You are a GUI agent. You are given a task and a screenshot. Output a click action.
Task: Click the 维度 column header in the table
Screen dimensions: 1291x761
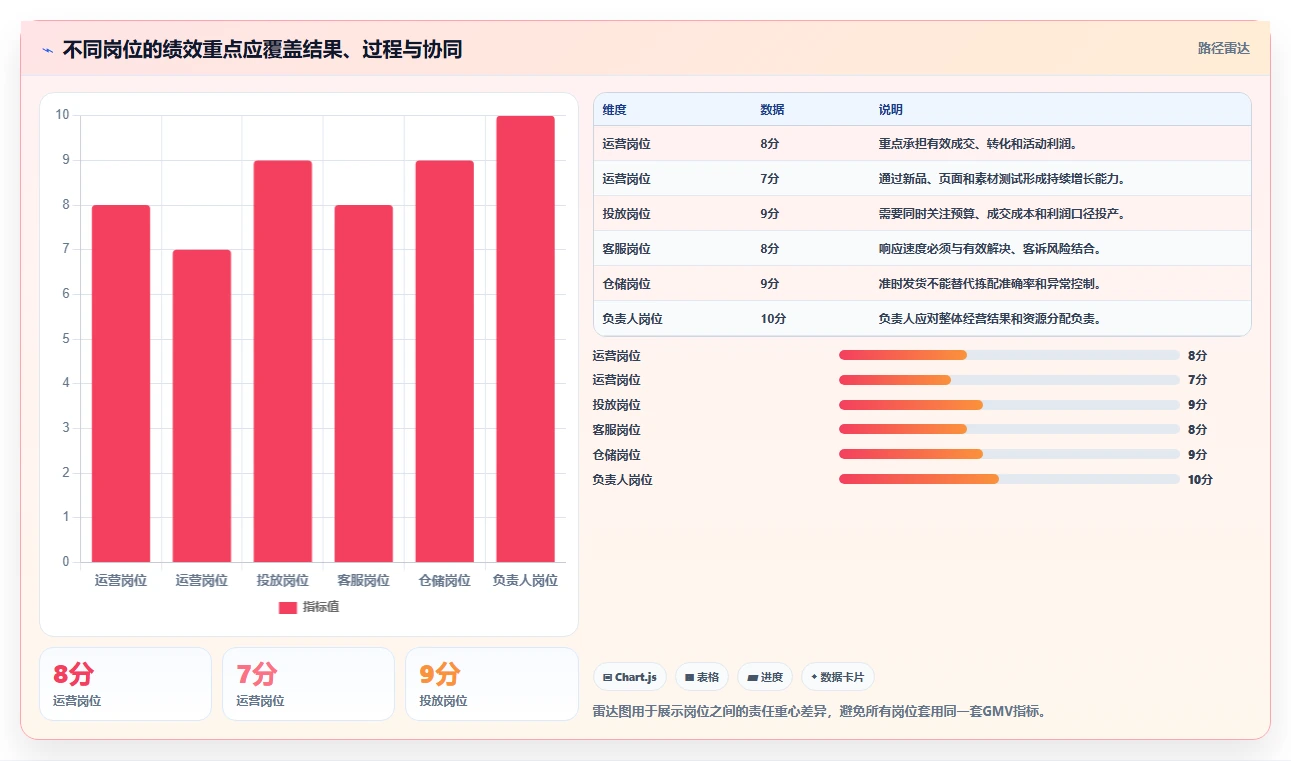[x=614, y=110]
